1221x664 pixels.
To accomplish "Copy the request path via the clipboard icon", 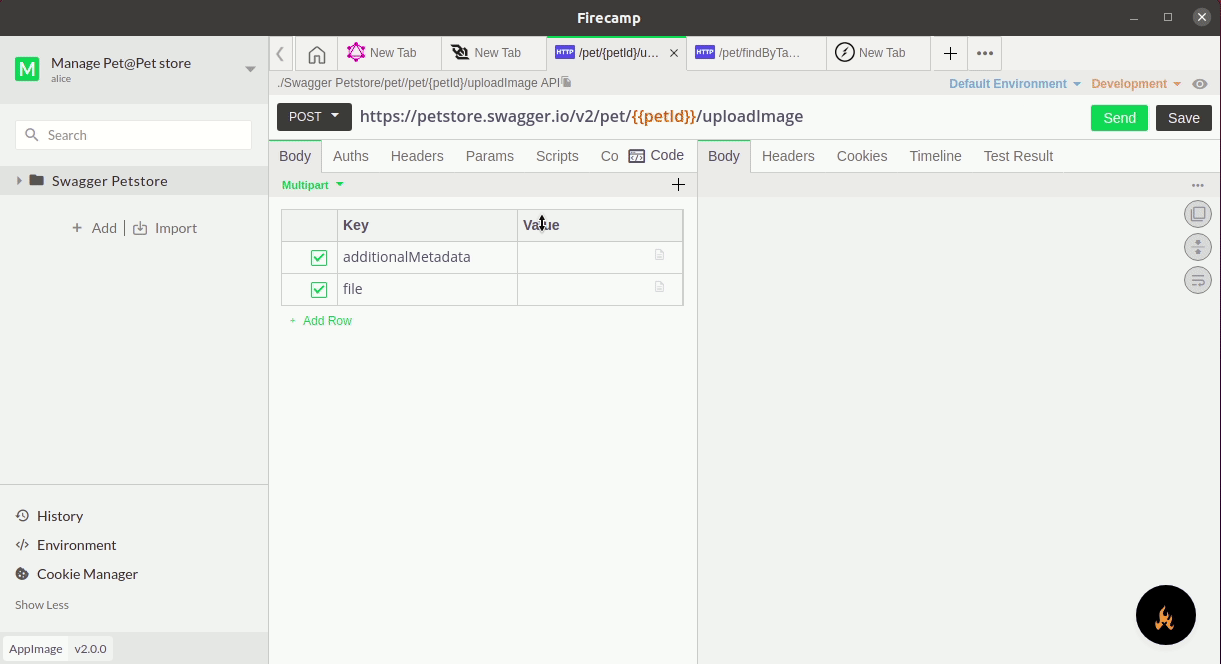I will coord(566,83).
